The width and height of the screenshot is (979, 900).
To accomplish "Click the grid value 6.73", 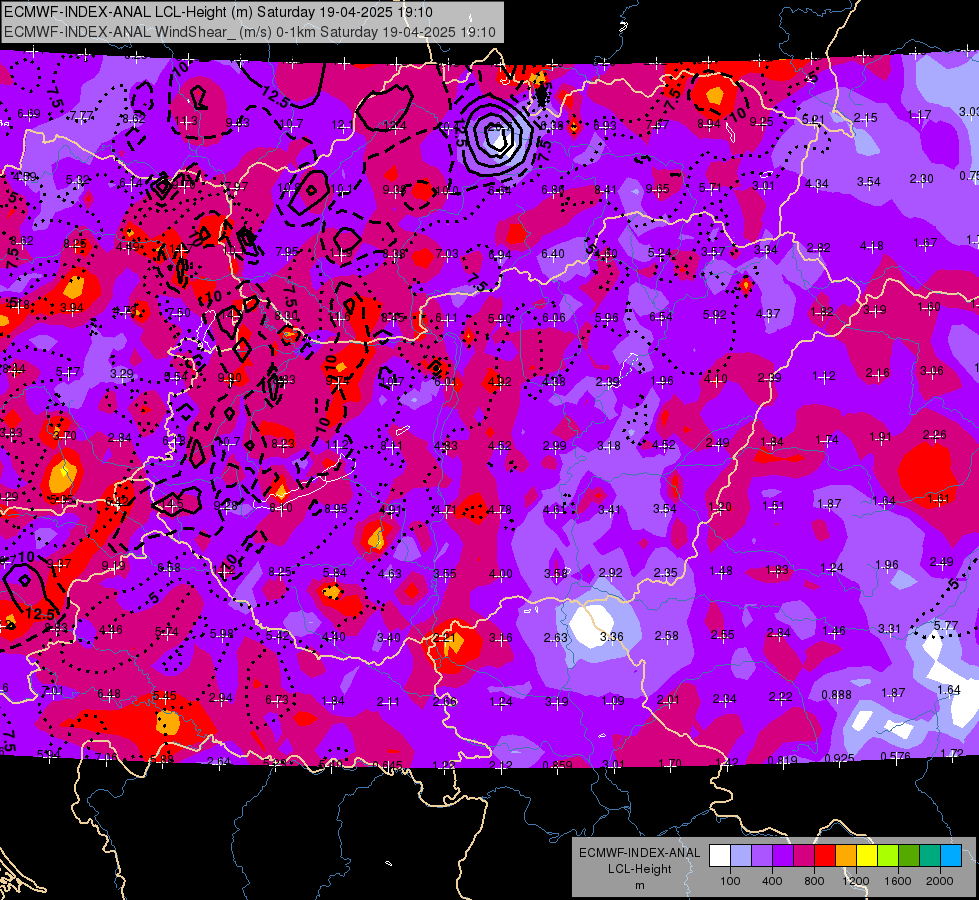I will click(277, 700).
